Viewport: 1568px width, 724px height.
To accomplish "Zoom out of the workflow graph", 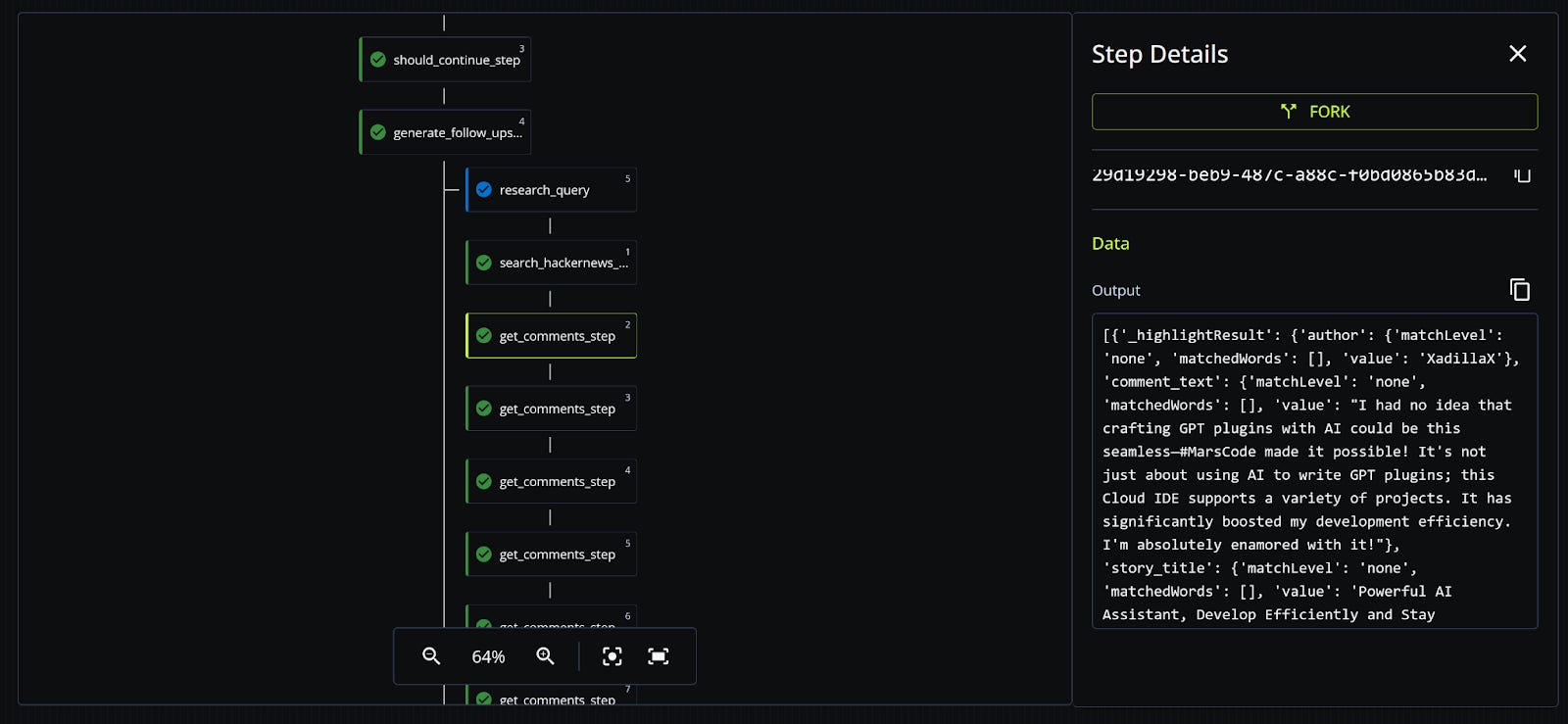I will coord(431,656).
